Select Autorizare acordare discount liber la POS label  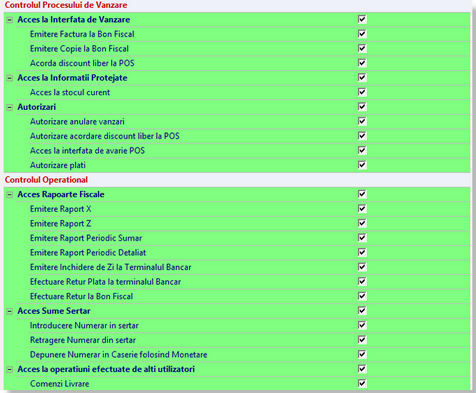tap(105, 136)
